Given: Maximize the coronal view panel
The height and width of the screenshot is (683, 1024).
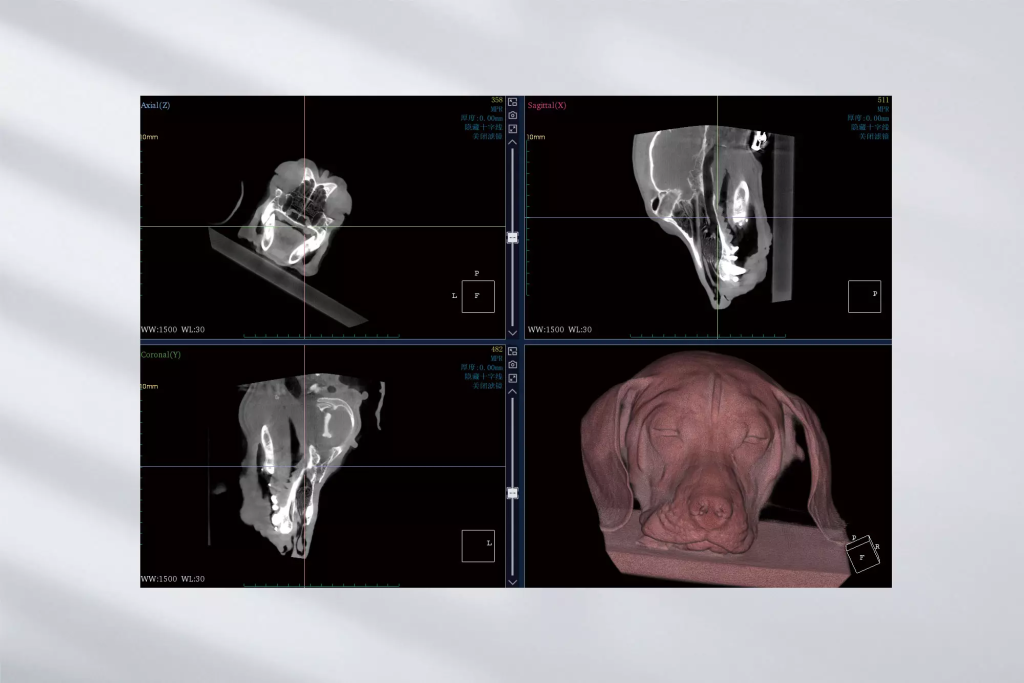Looking at the screenshot, I should (x=513, y=378).
